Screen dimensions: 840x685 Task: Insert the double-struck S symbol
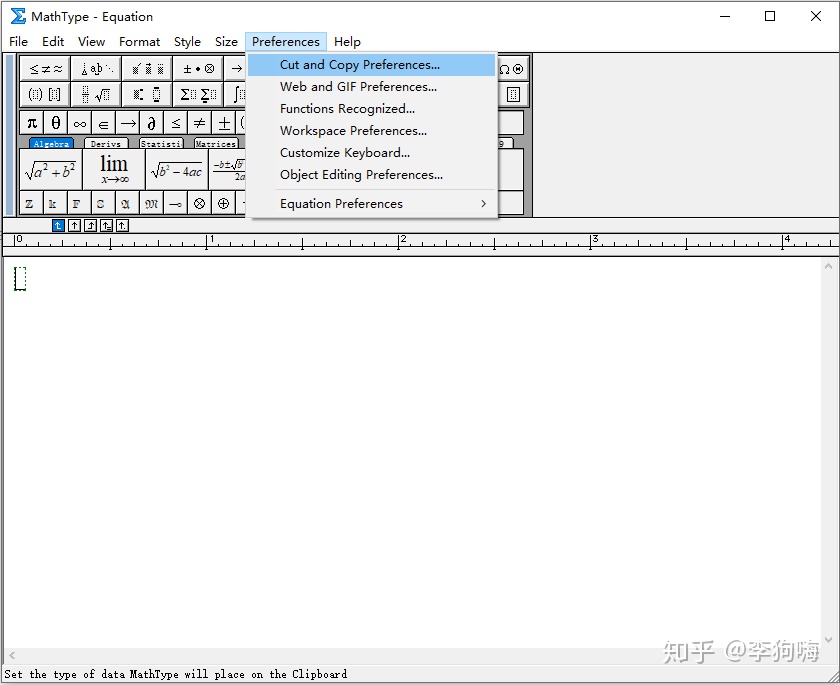pyautogui.click(x=101, y=204)
